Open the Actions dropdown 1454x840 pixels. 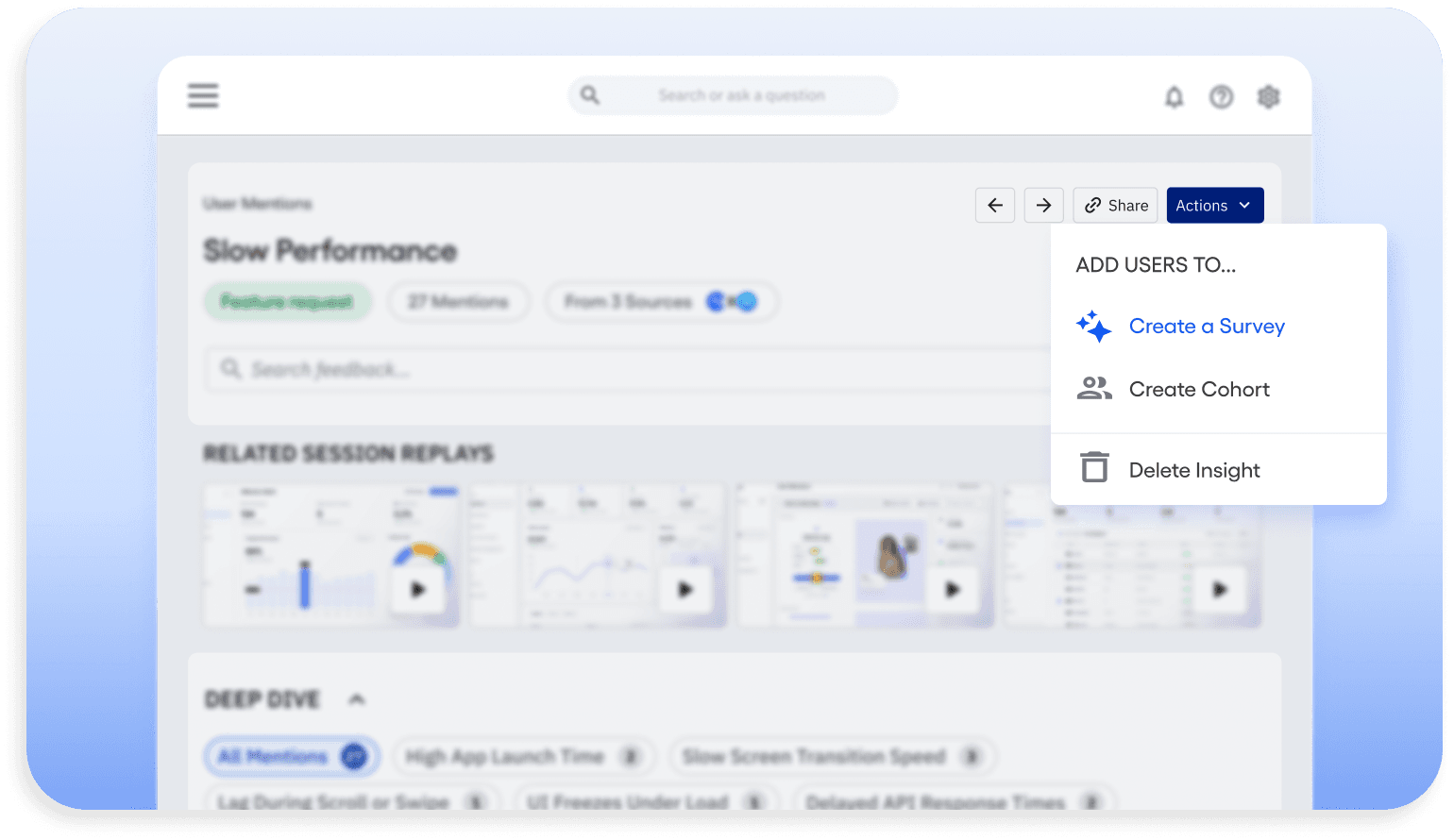pos(1215,205)
